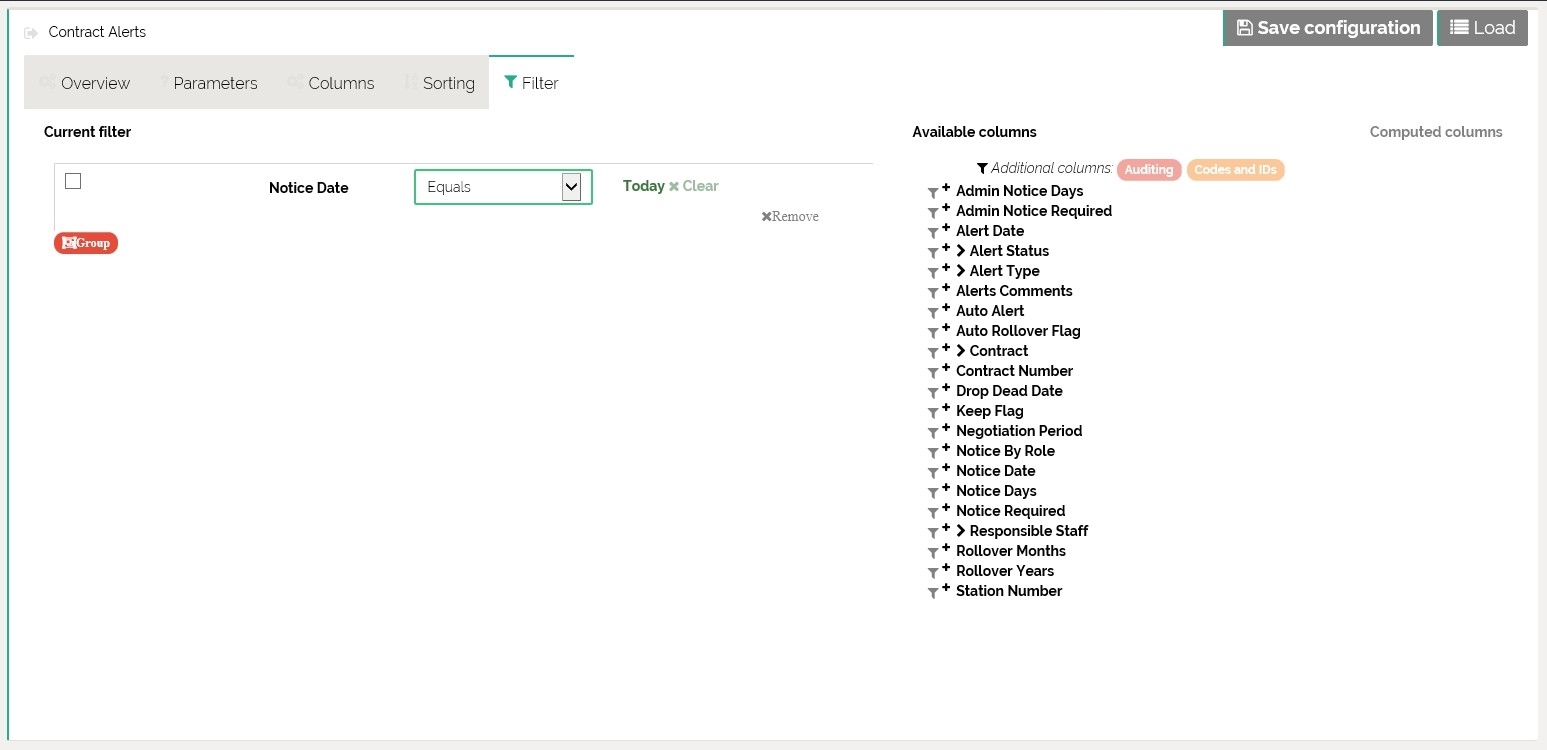Click the plus icon next to Alert Date
1547x750 pixels.
pos(946,229)
